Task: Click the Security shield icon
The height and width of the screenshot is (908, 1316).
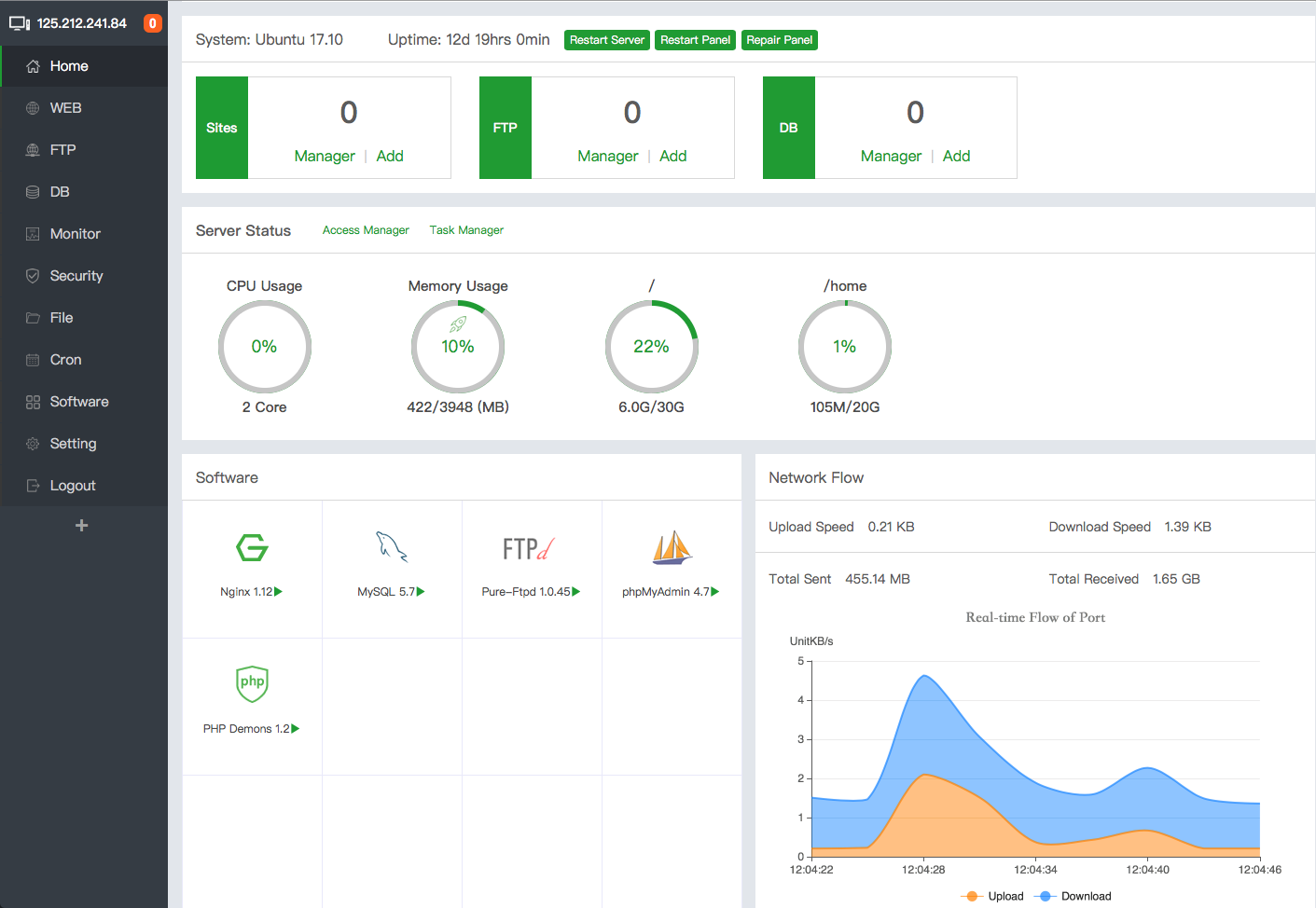Action: (x=33, y=276)
